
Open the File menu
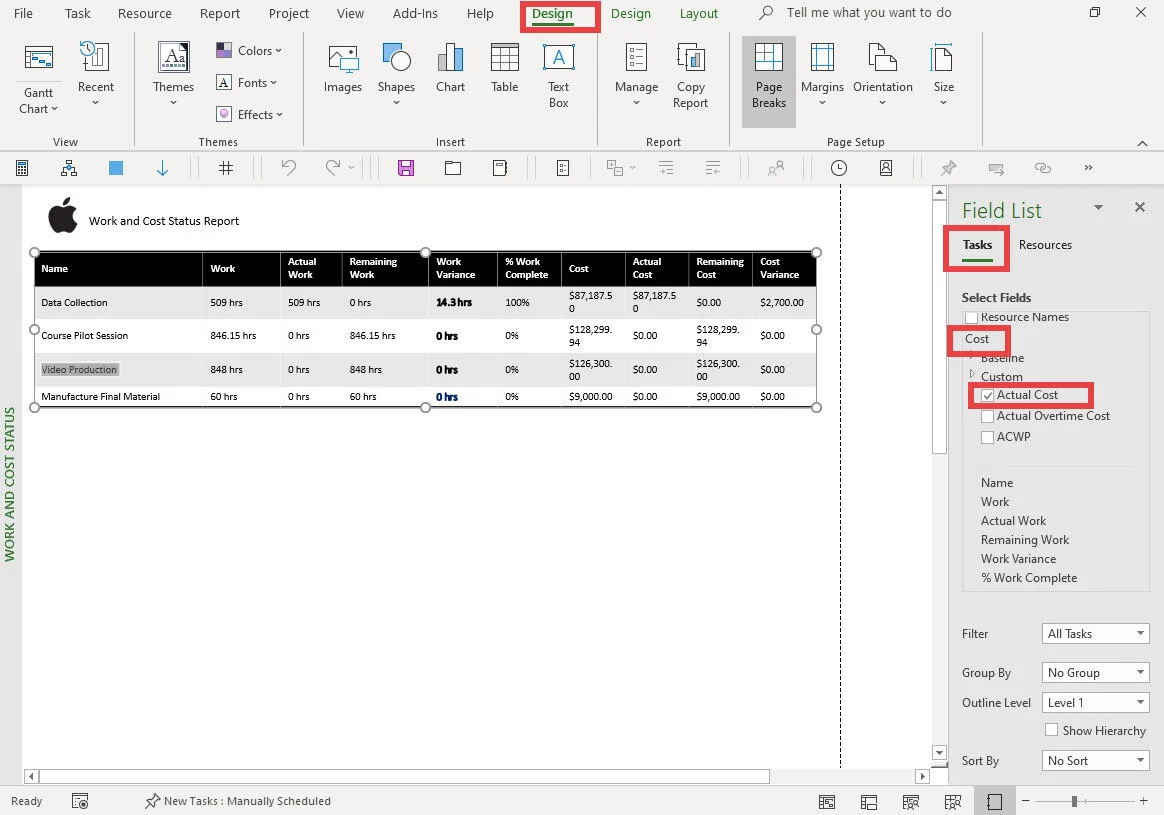pos(23,13)
